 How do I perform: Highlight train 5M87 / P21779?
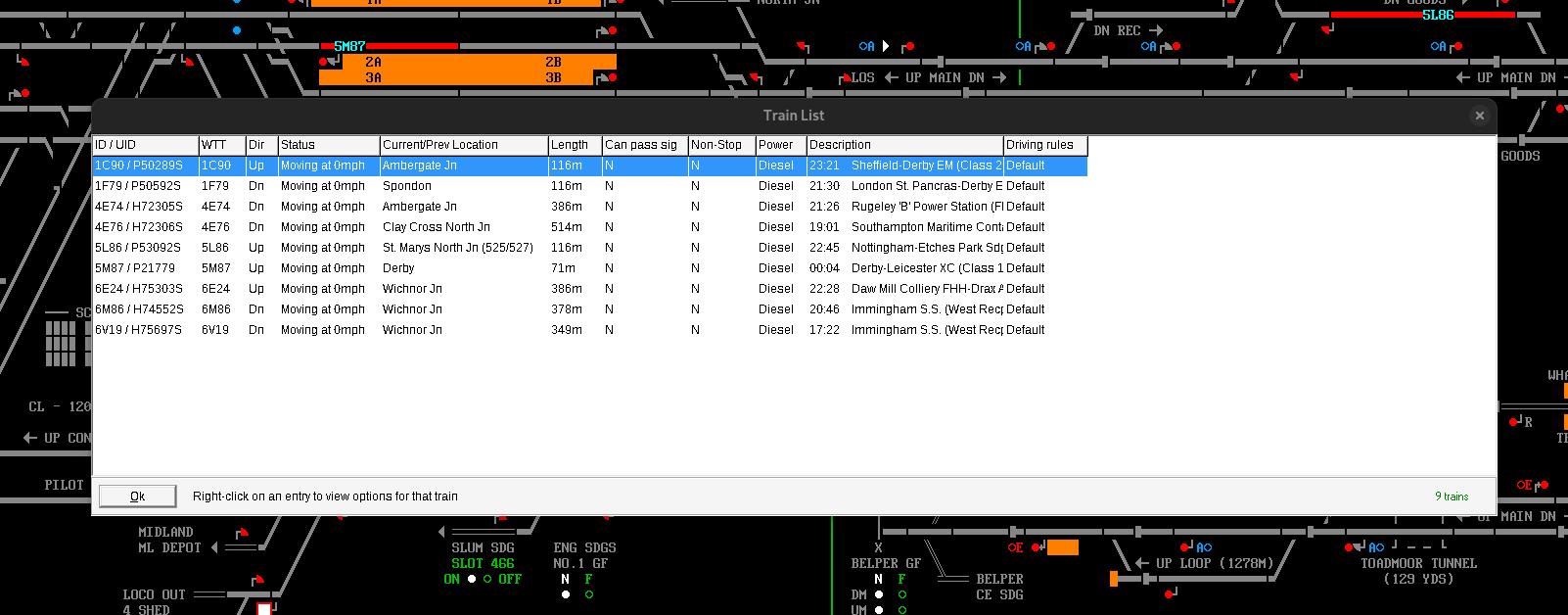(590, 268)
